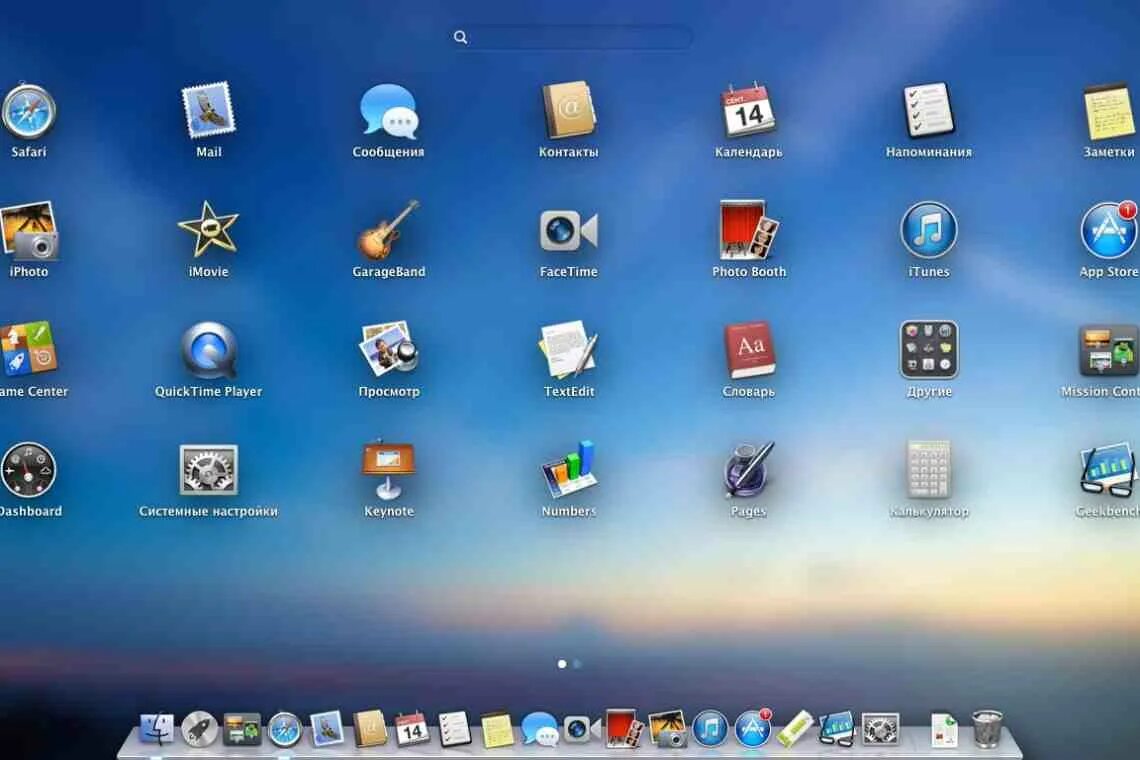Launch Geekbench from the Launchpad grid

pos(1109,471)
